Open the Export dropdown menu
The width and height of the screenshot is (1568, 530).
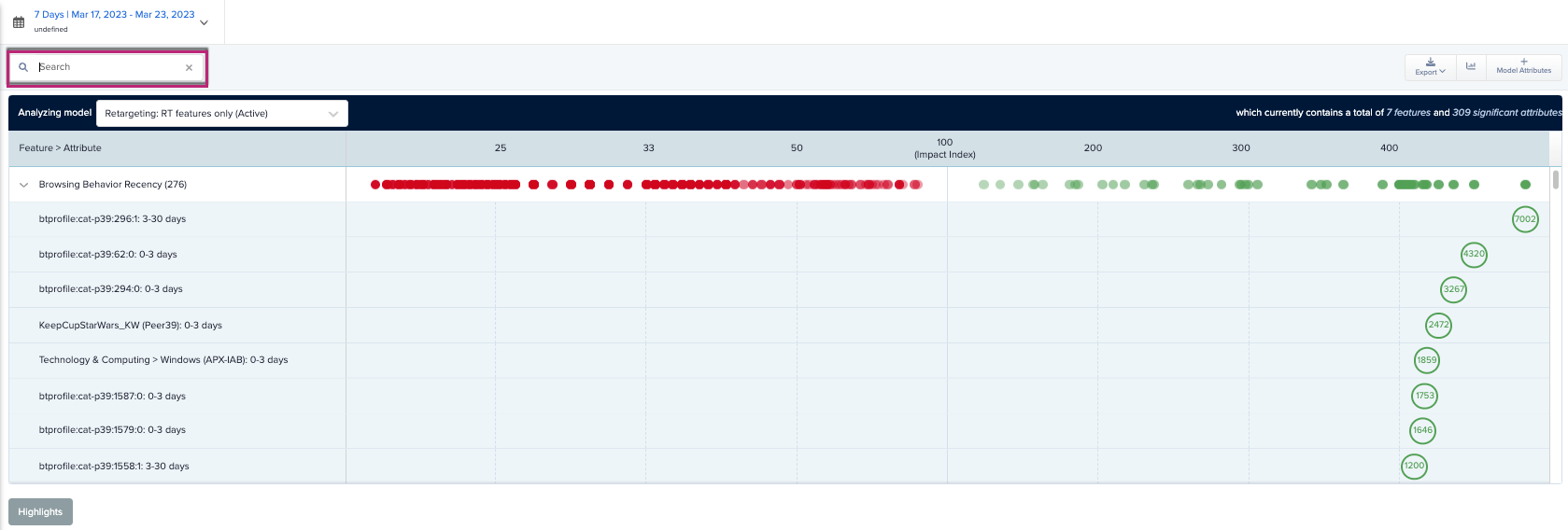click(1429, 66)
